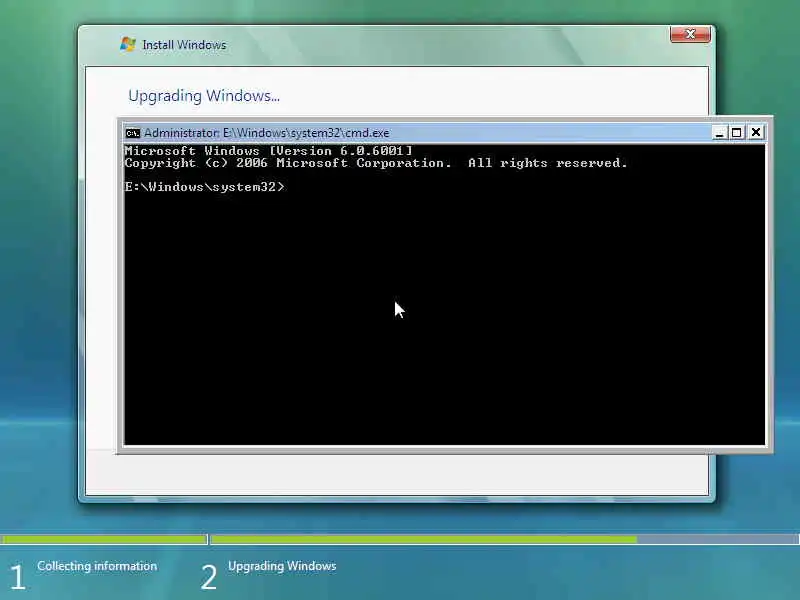Click the Collecting information progress bar
Screen dimensions: 800x600
coord(104,539)
